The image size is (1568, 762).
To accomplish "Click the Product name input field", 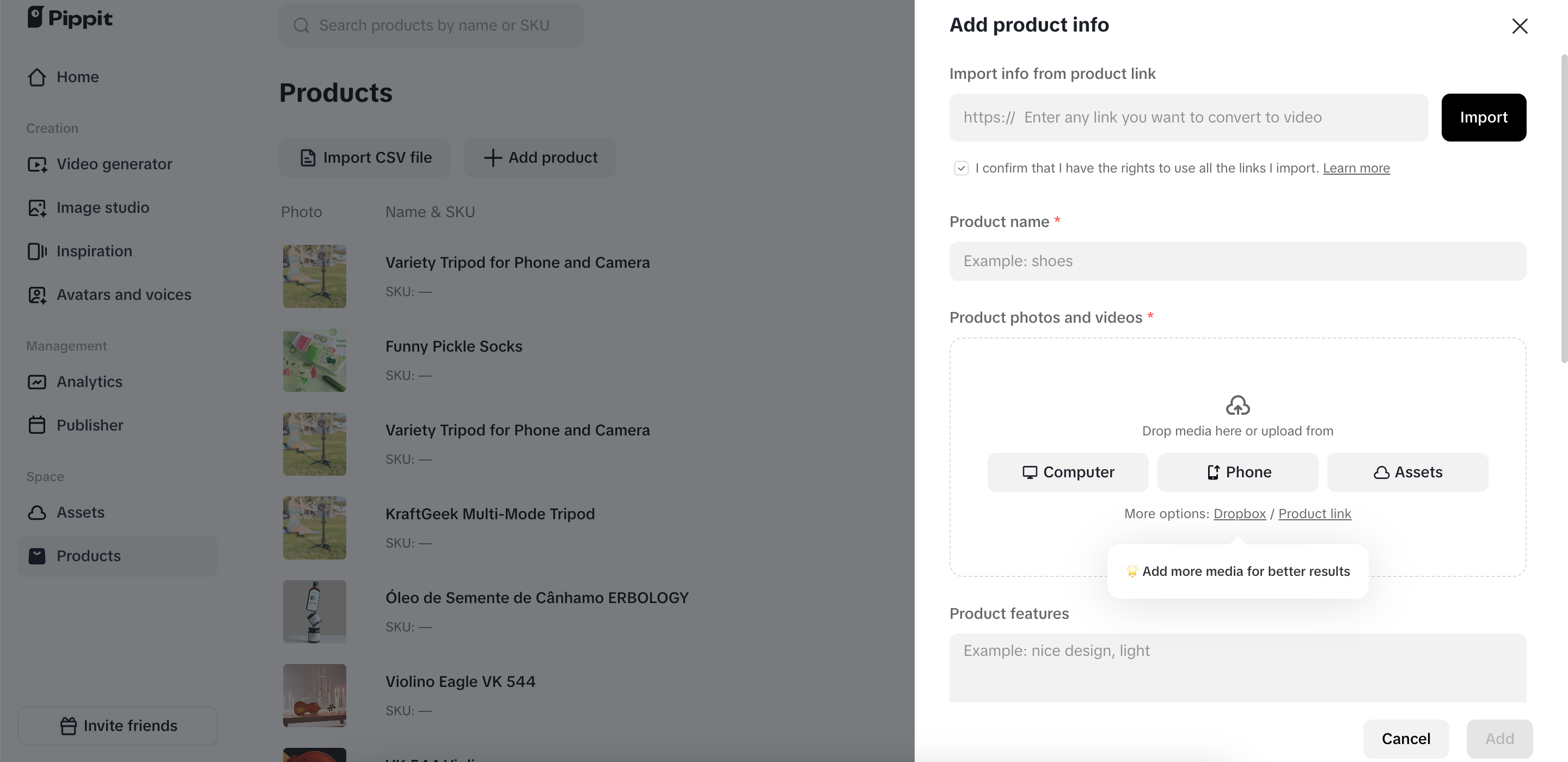I will coord(1237,261).
